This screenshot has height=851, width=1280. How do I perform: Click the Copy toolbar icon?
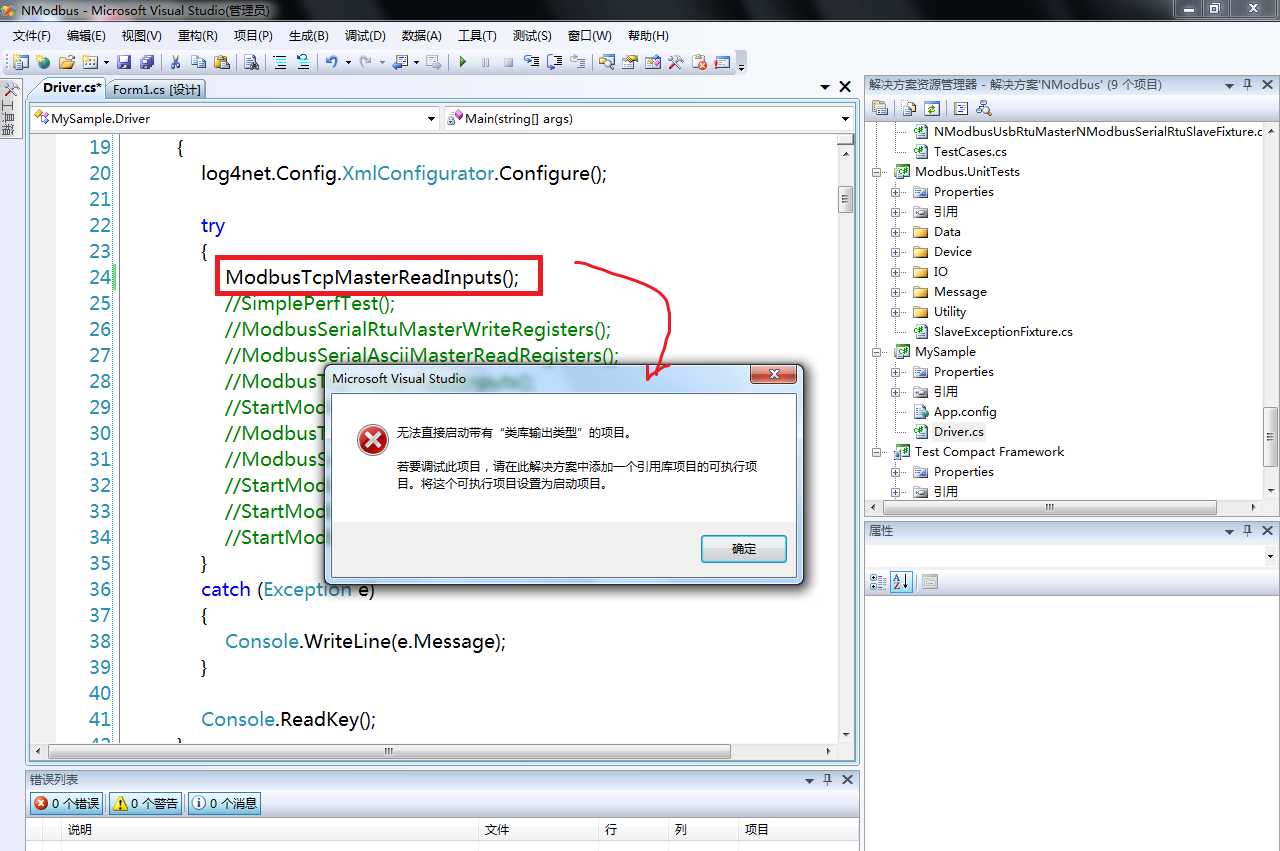click(x=198, y=62)
